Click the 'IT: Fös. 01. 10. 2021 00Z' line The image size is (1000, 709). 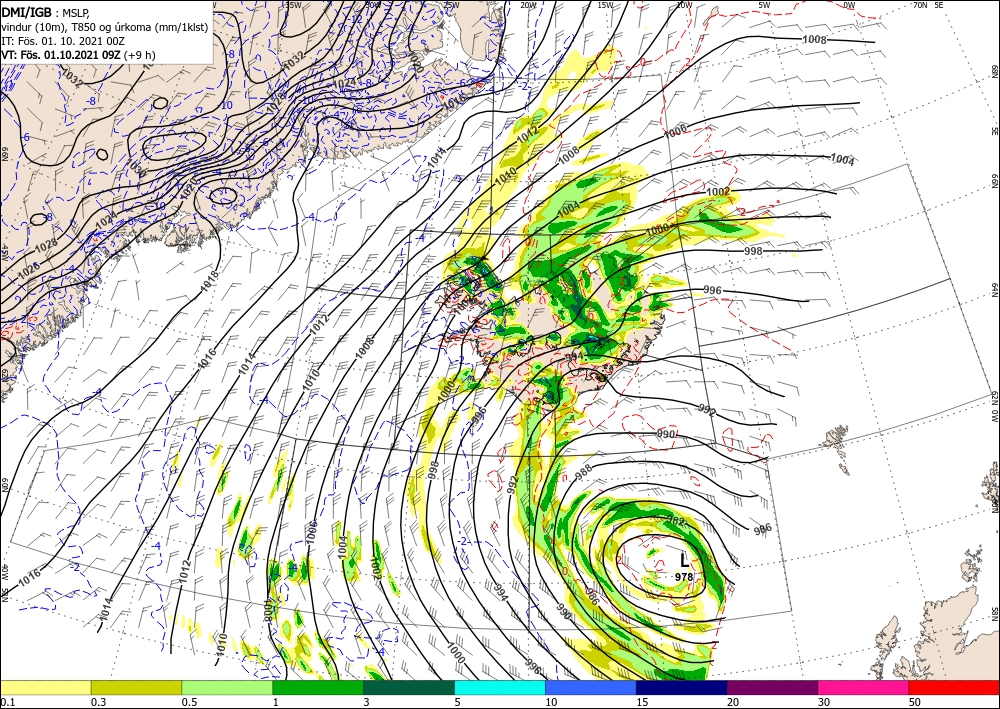pos(62,41)
